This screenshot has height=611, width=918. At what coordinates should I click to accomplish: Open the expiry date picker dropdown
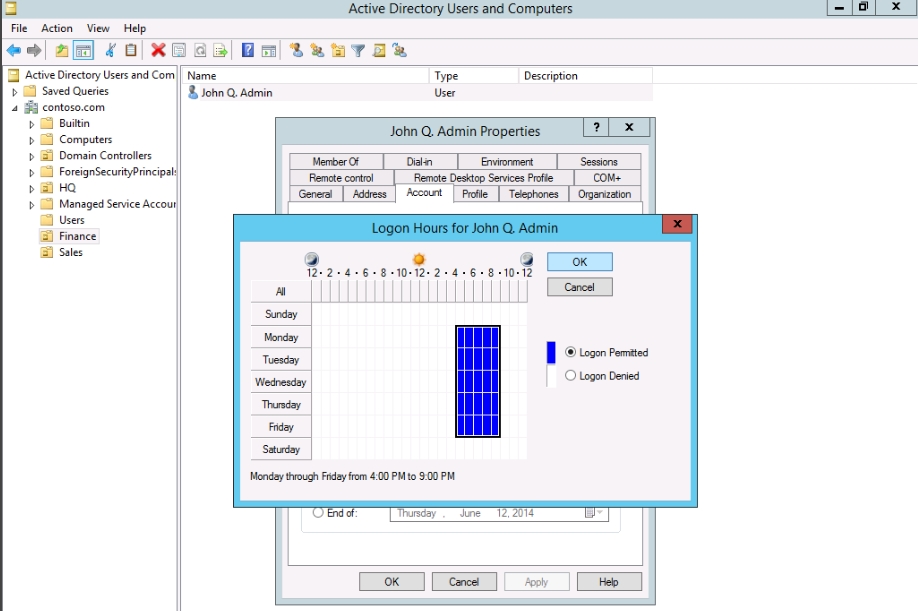pyautogui.click(x=596, y=513)
